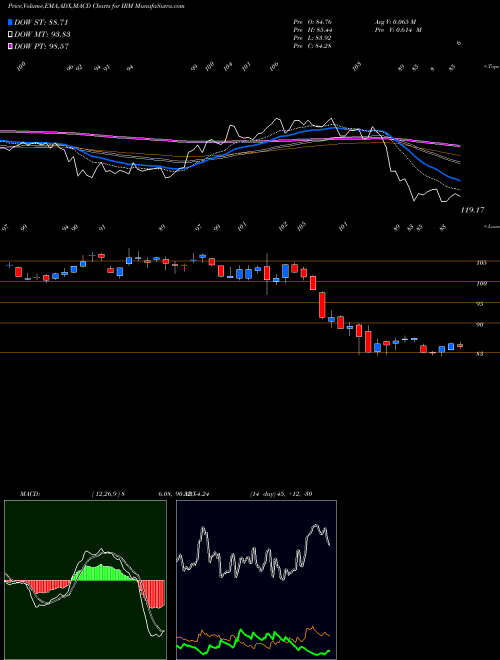The image size is (500, 660).
Task: Click the 95 price axis label
Action: click(479, 303)
